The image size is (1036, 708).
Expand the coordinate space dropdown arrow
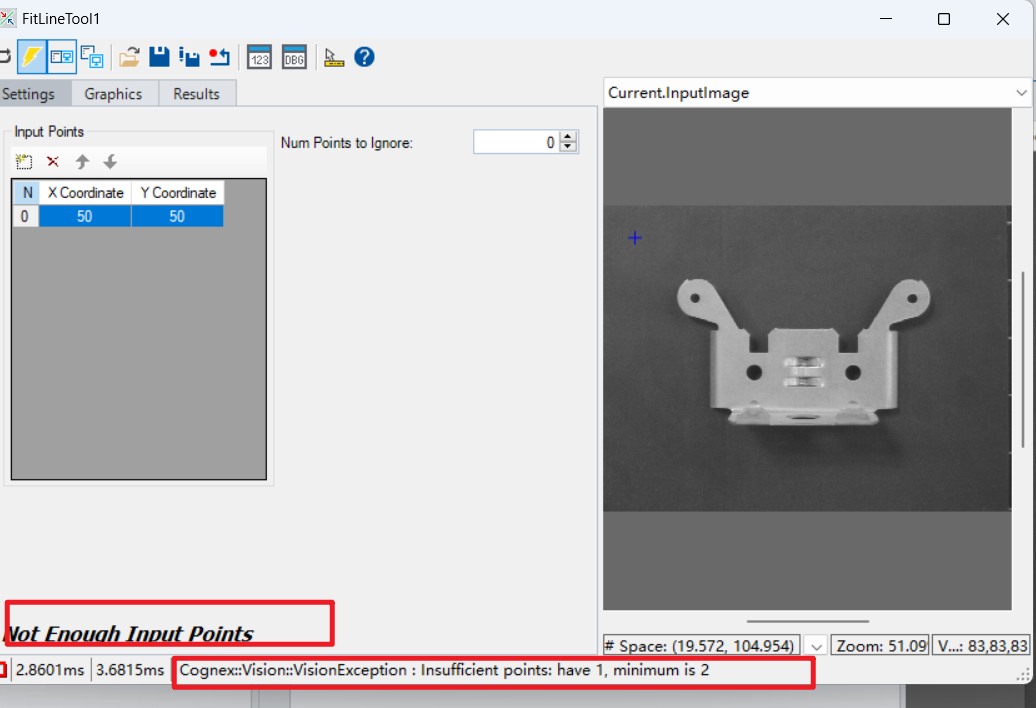815,646
